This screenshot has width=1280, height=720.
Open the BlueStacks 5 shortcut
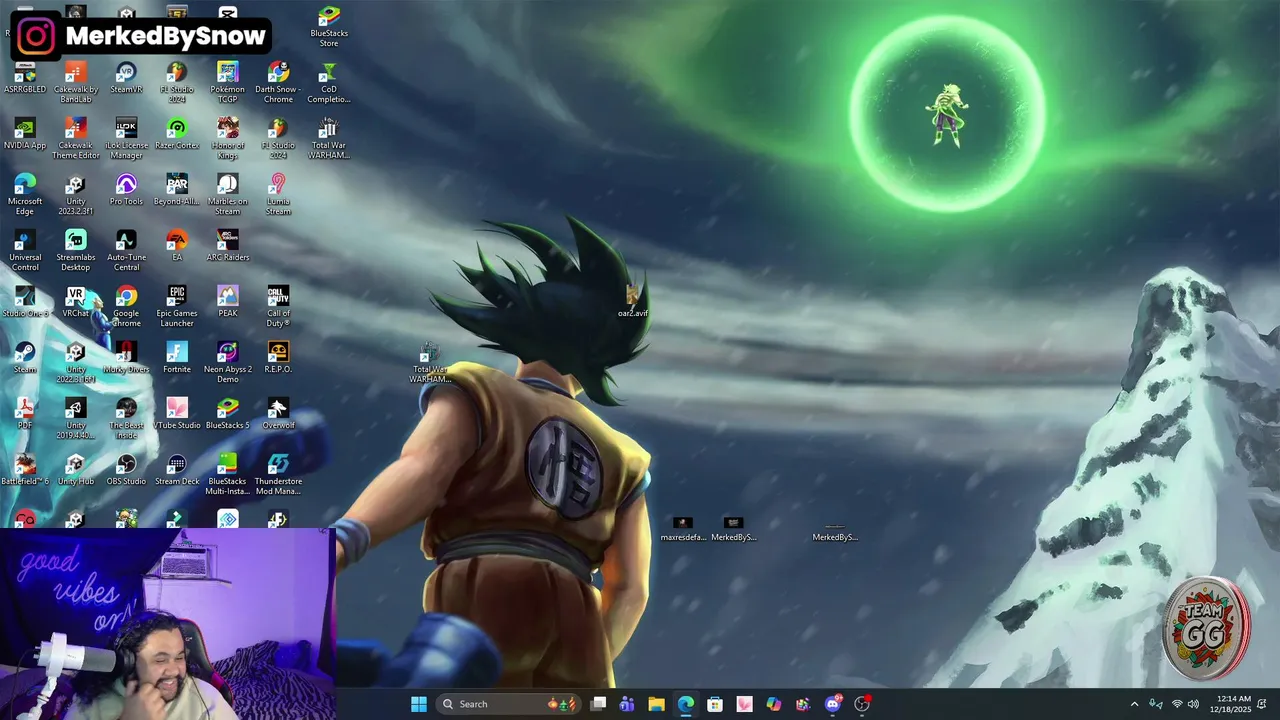coord(227,415)
